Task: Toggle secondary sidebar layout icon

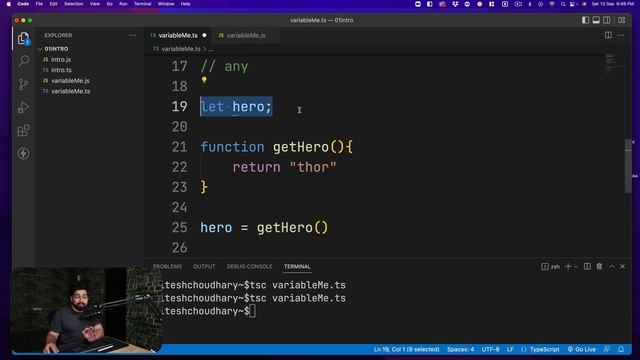Action: click(x=607, y=20)
